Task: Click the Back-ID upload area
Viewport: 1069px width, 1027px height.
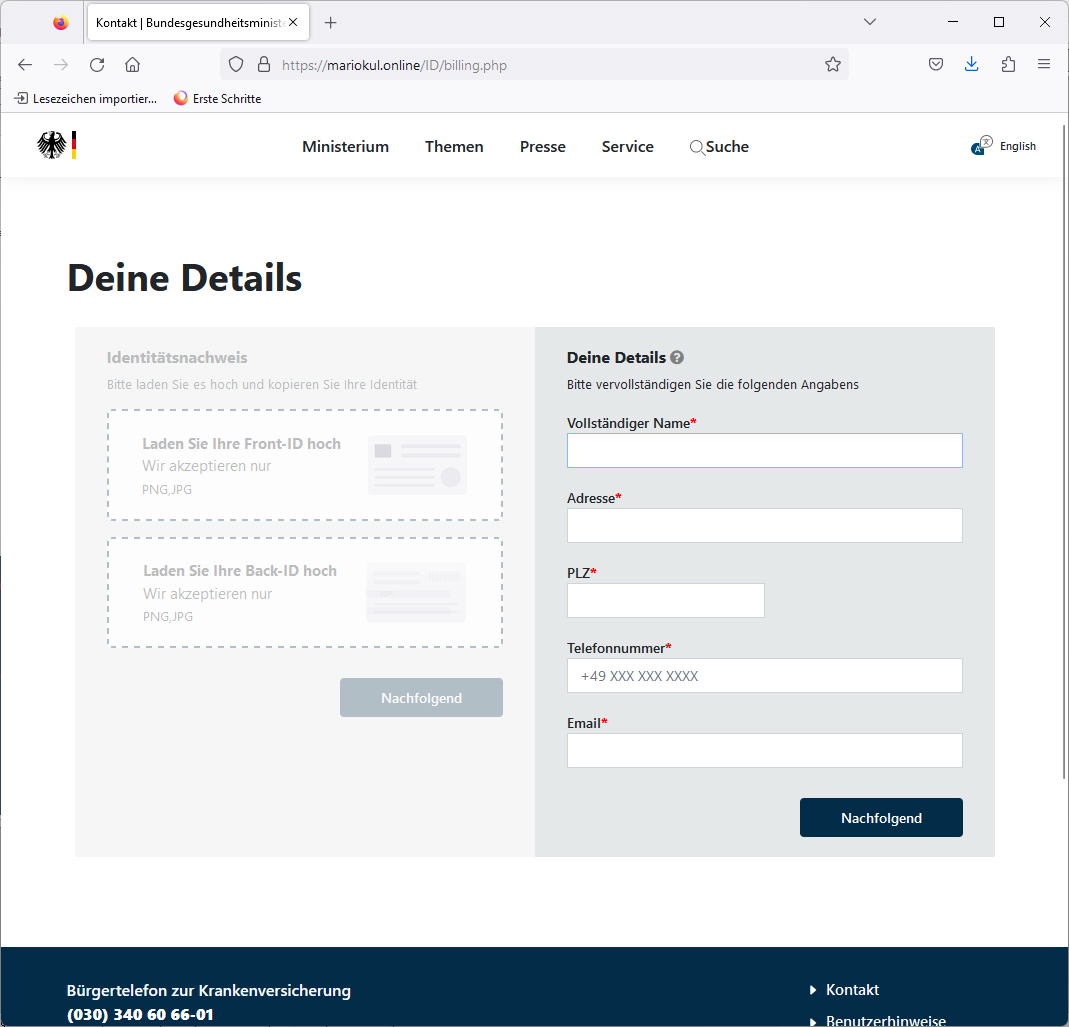Action: click(x=305, y=593)
